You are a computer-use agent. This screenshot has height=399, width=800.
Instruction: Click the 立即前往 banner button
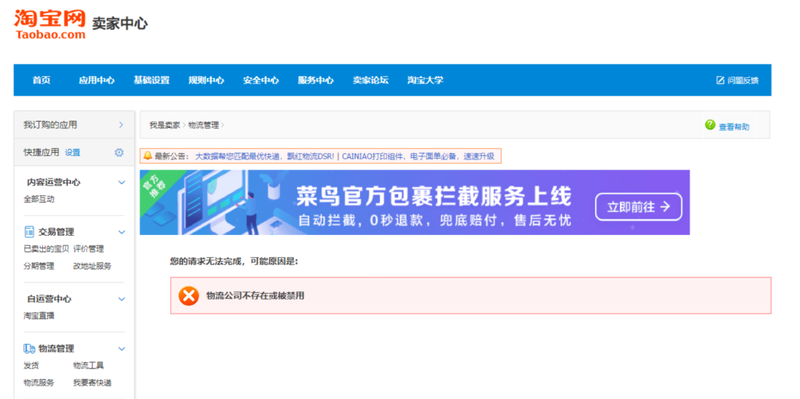638,207
